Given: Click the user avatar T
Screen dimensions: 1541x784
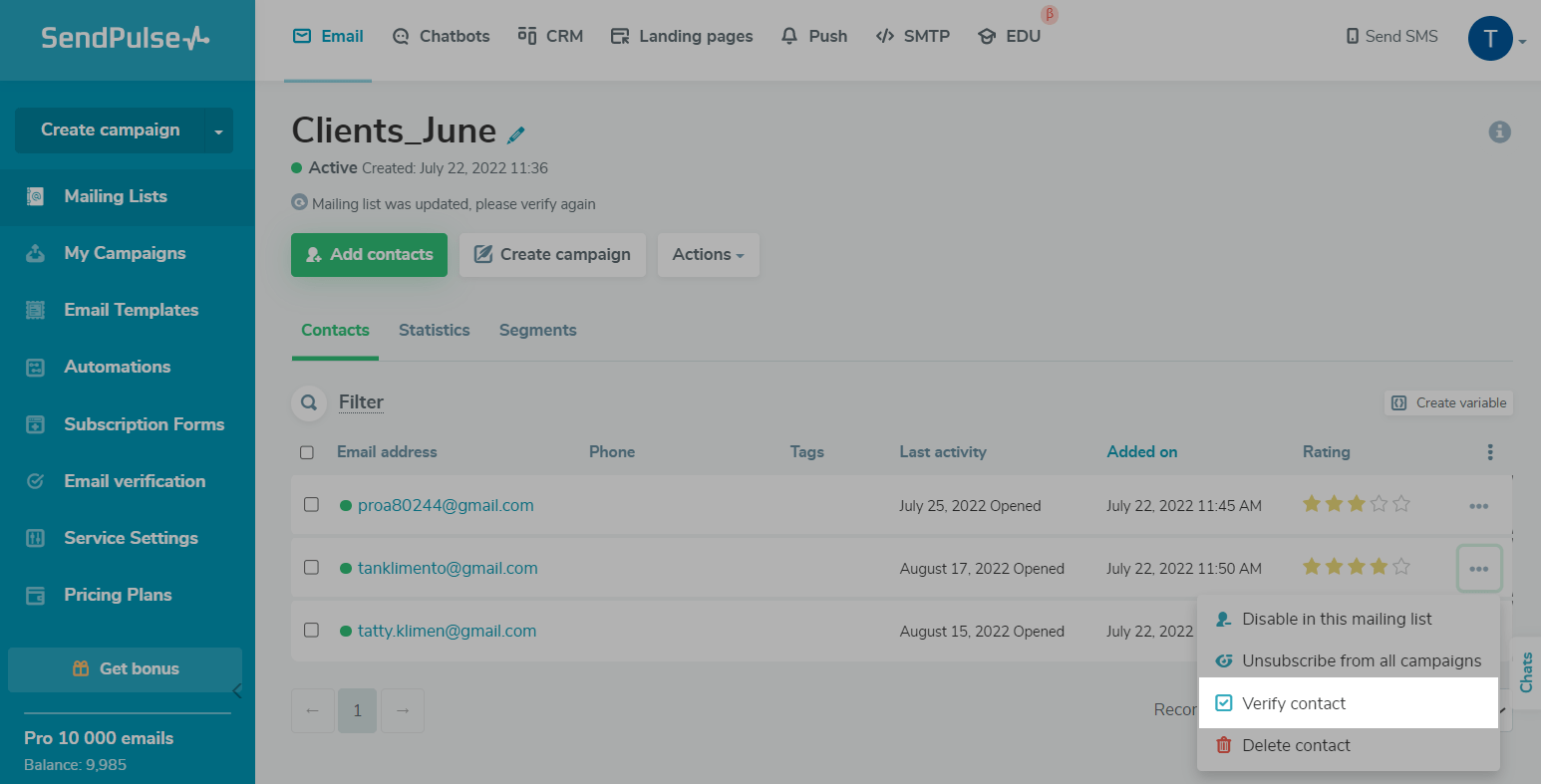Looking at the screenshot, I should (1490, 38).
